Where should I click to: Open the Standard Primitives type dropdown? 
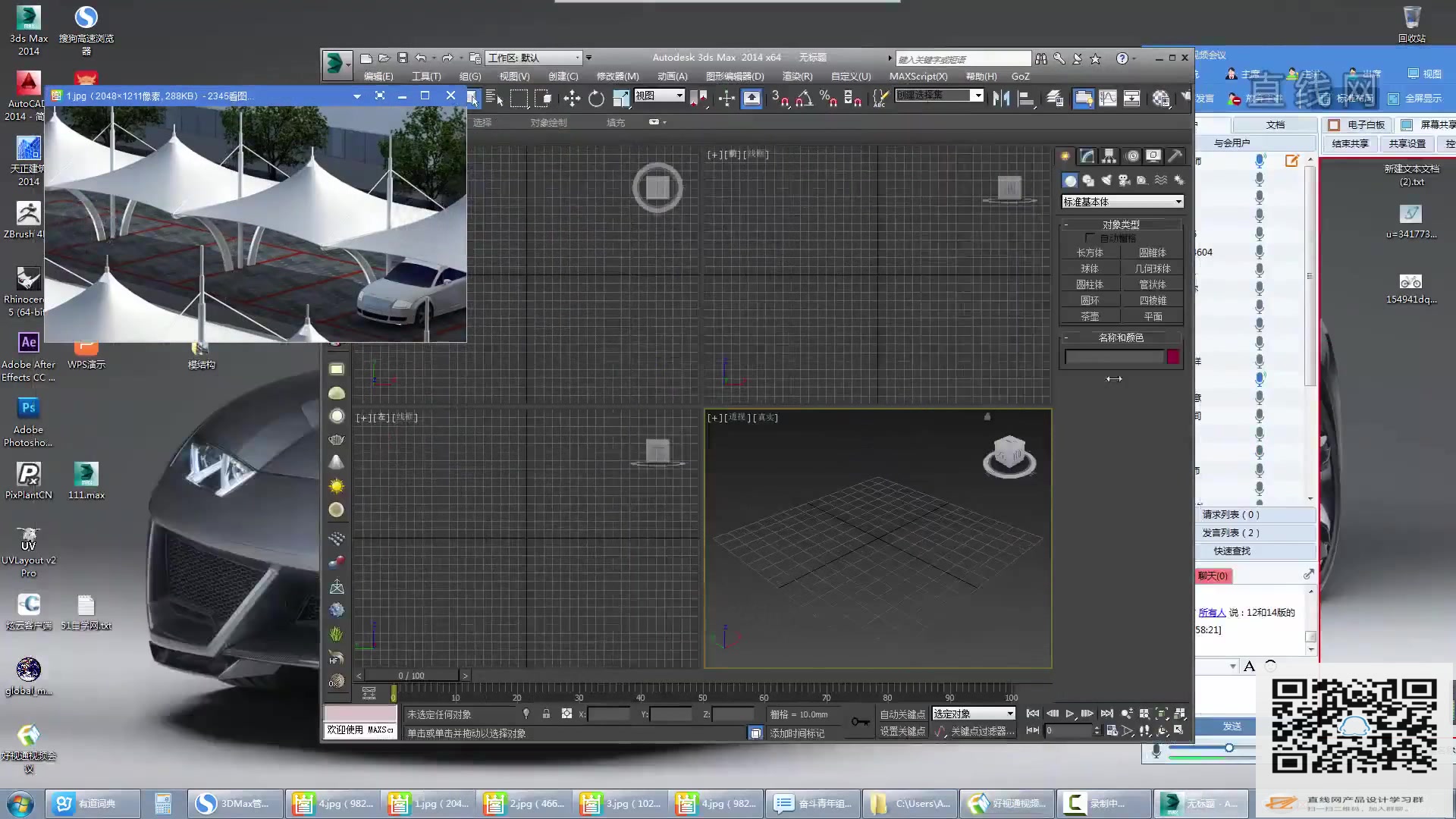(1122, 202)
